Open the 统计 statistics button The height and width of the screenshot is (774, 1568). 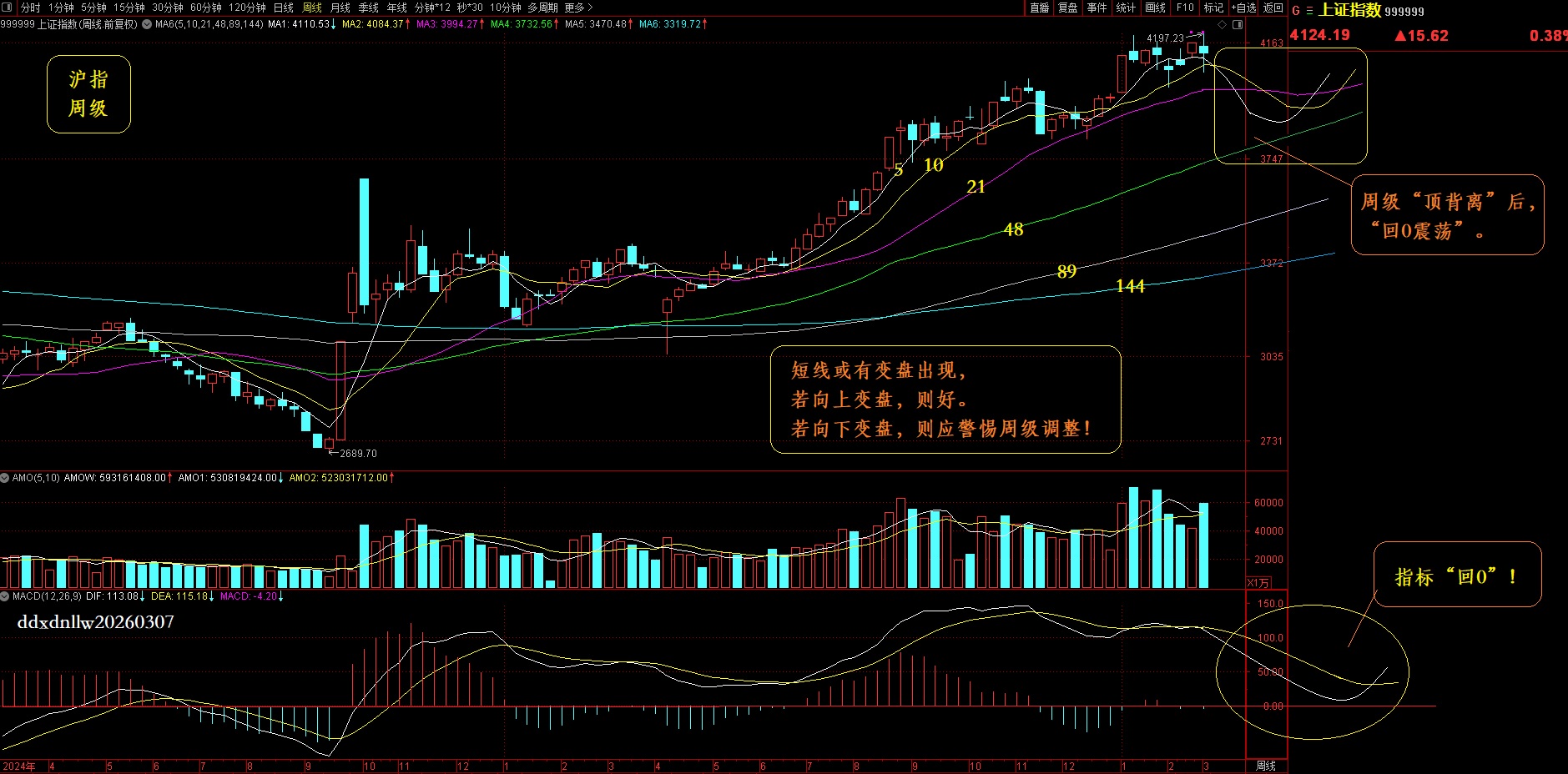(x=1126, y=8)
